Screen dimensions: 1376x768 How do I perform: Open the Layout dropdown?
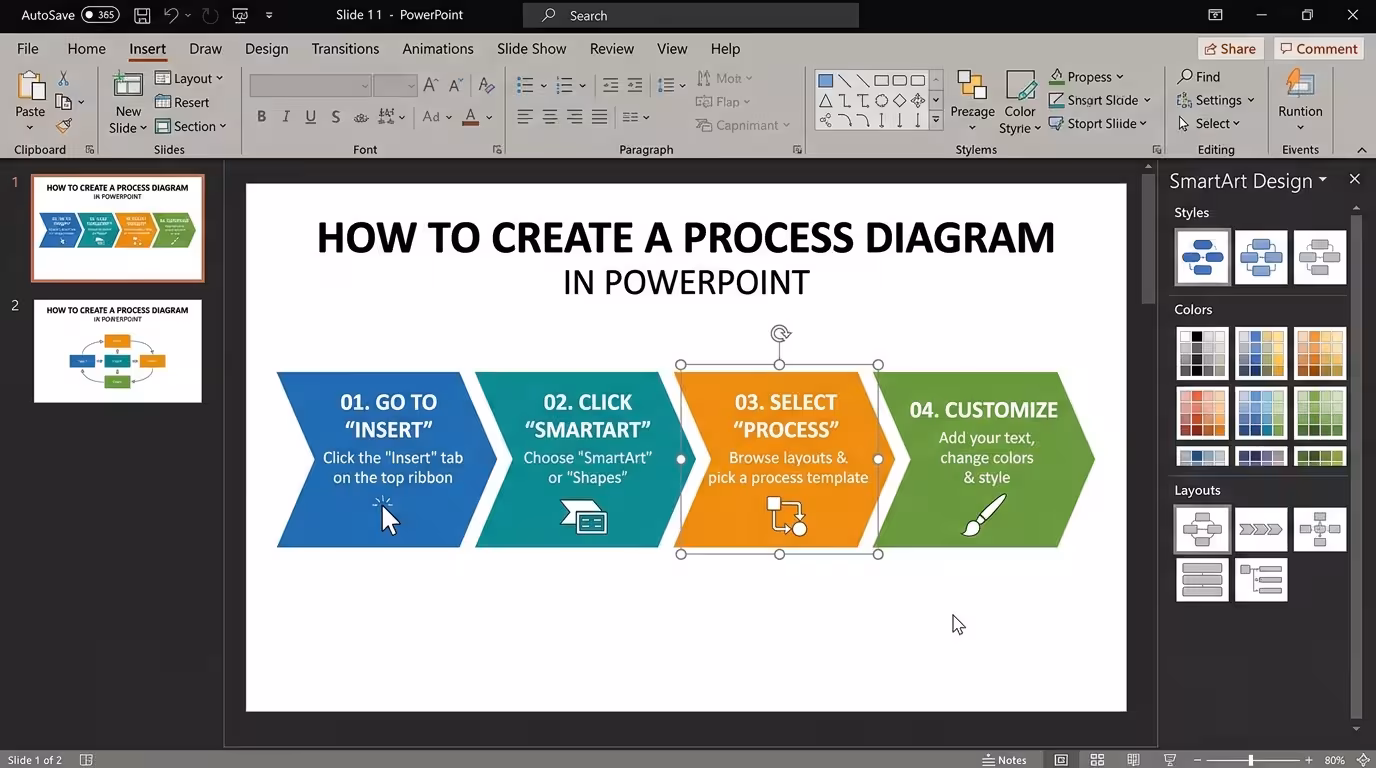[190, 78]
